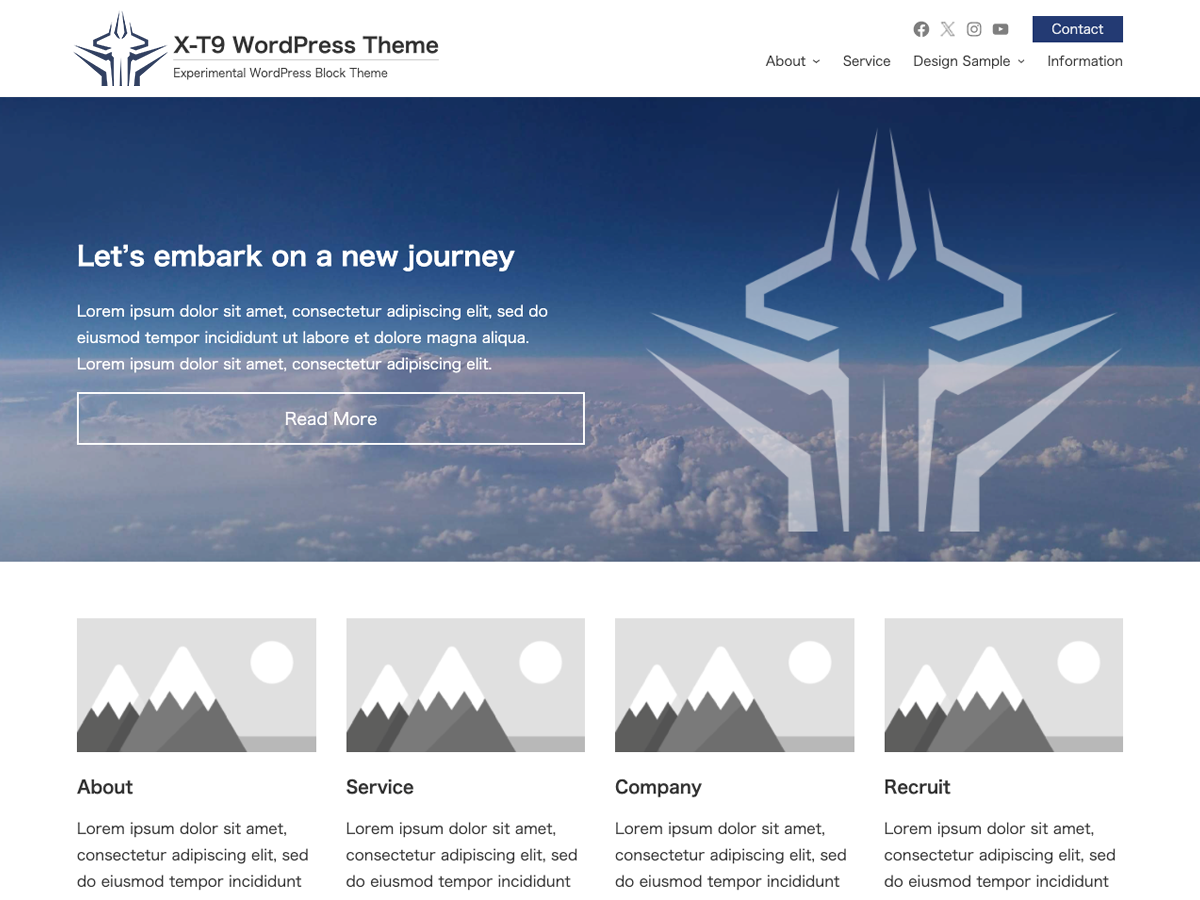Select the About card thumbnail image
1200x900 pixels.
point(196,685)
